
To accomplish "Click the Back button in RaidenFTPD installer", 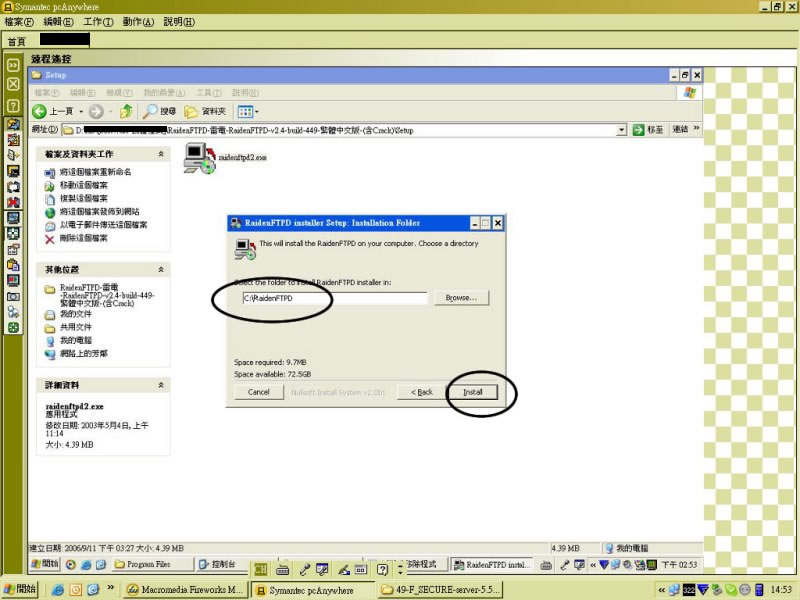I will [x=421, y=392].
